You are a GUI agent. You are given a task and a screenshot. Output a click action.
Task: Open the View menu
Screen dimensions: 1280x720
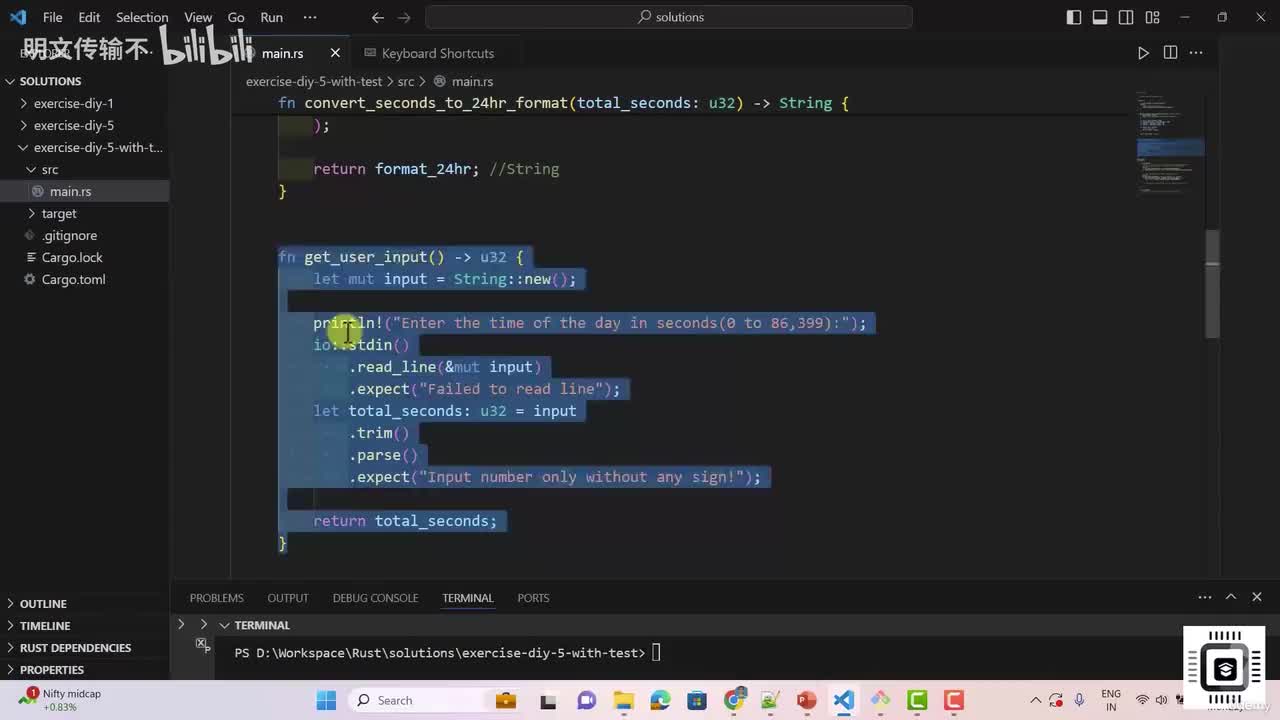point(198,17)
